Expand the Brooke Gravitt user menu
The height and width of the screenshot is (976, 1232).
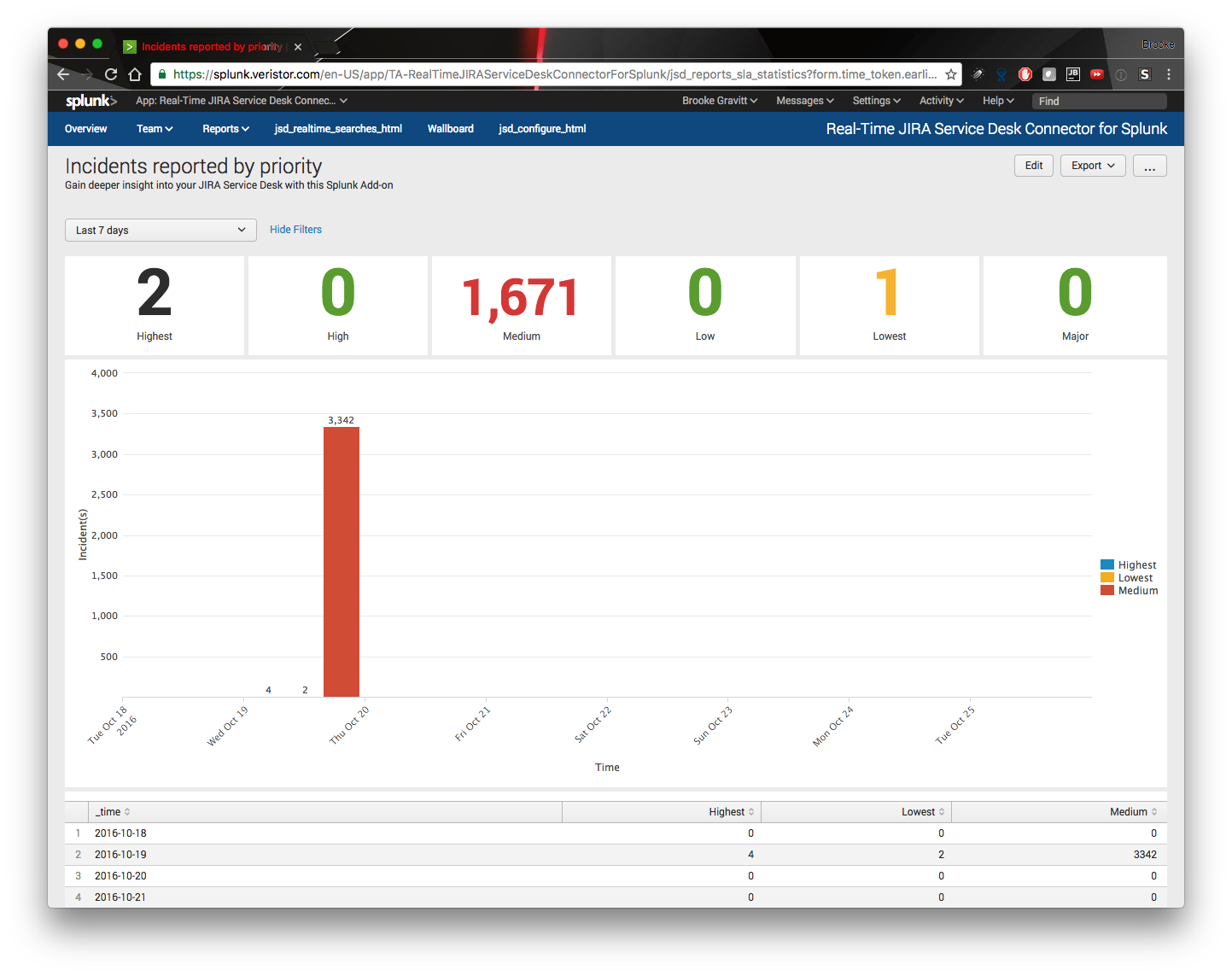pos(720,101)
